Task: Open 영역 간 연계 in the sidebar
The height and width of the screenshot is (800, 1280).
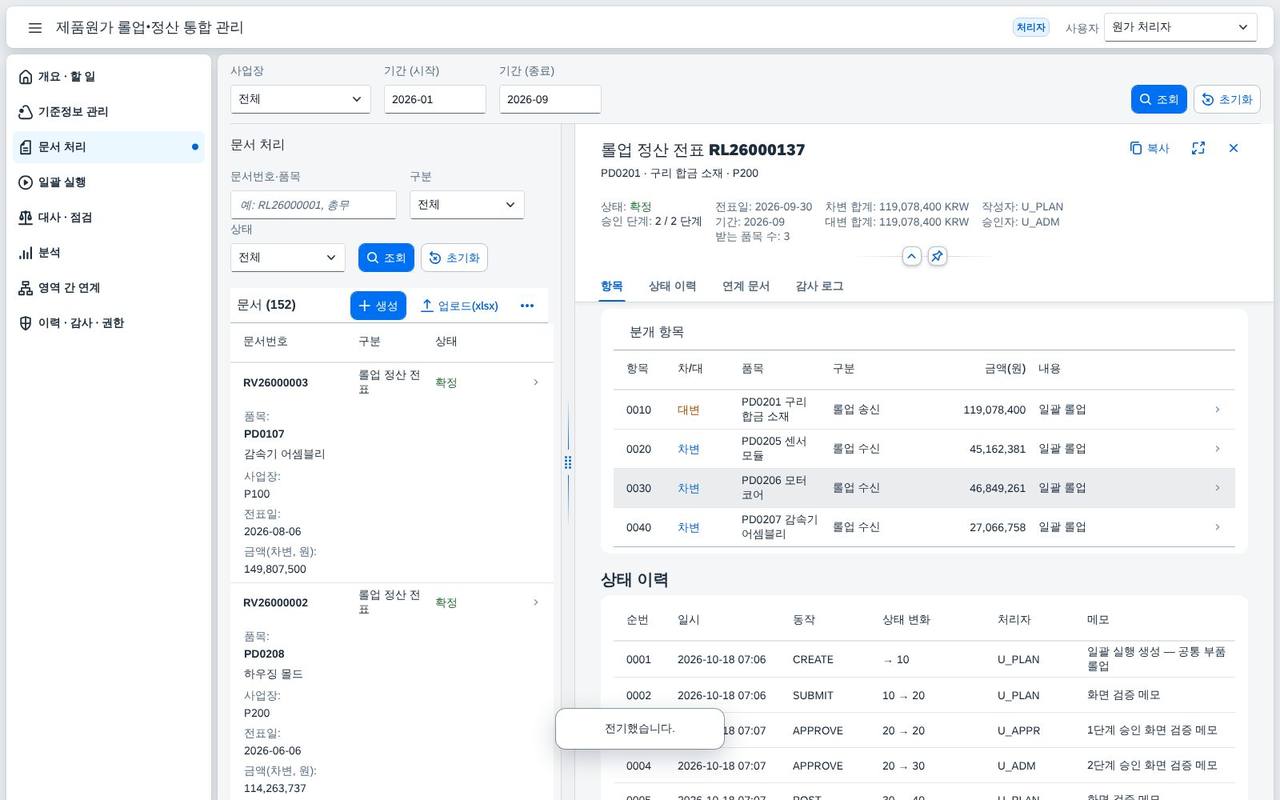Action: 108,288
